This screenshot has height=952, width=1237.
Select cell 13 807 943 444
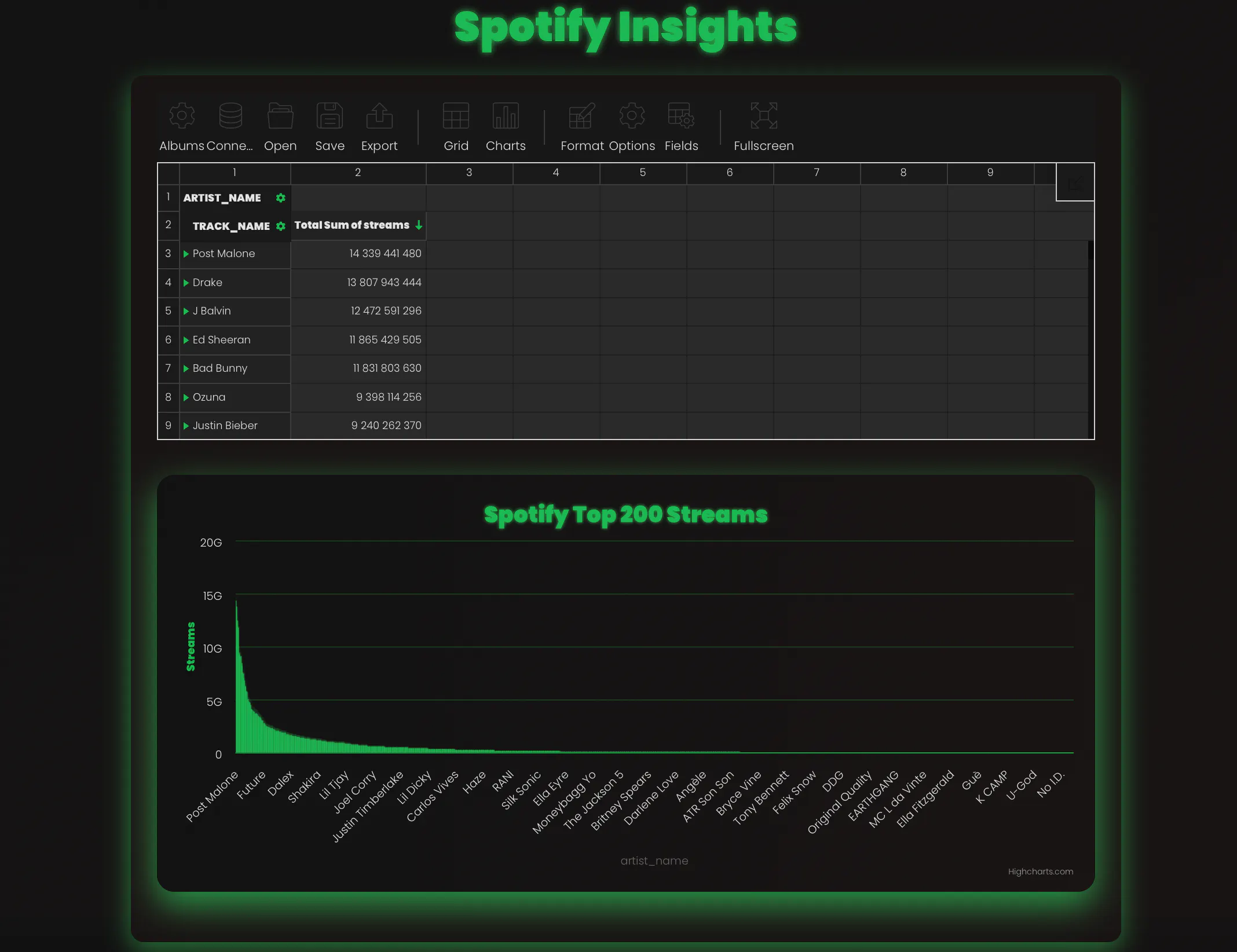click(x=358, y=283)
